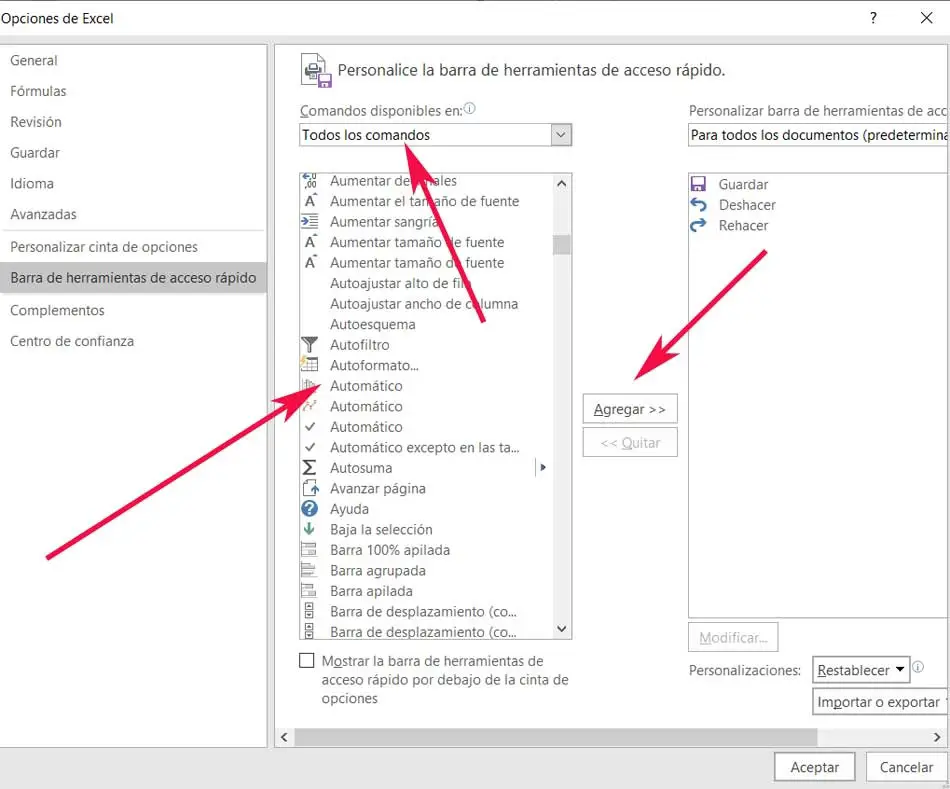Click the Deshacer undo arrow icon

point(699,204)
